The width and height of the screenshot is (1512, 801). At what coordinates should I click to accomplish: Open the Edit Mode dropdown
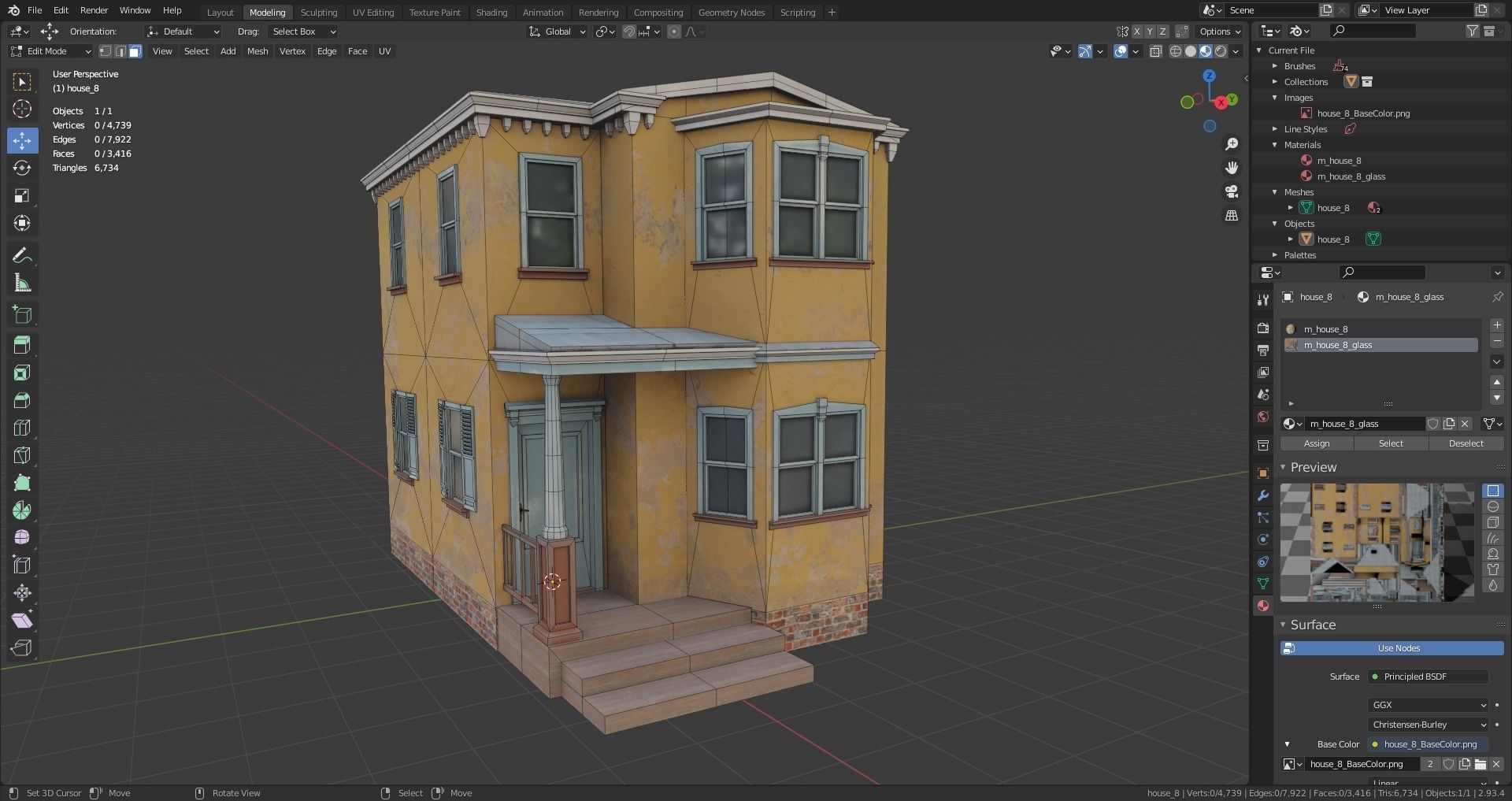pos(50,51)
